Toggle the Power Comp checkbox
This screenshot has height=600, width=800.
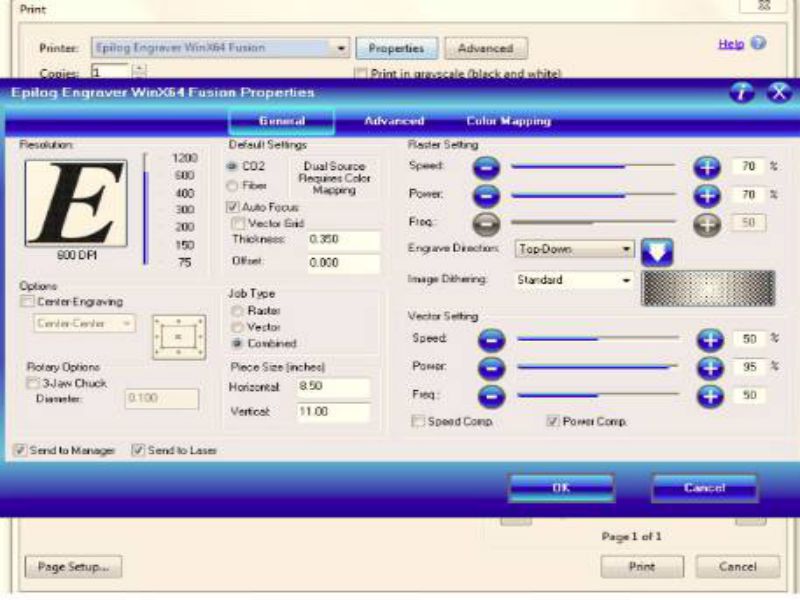pyautogui.click(x=553, y=421)
